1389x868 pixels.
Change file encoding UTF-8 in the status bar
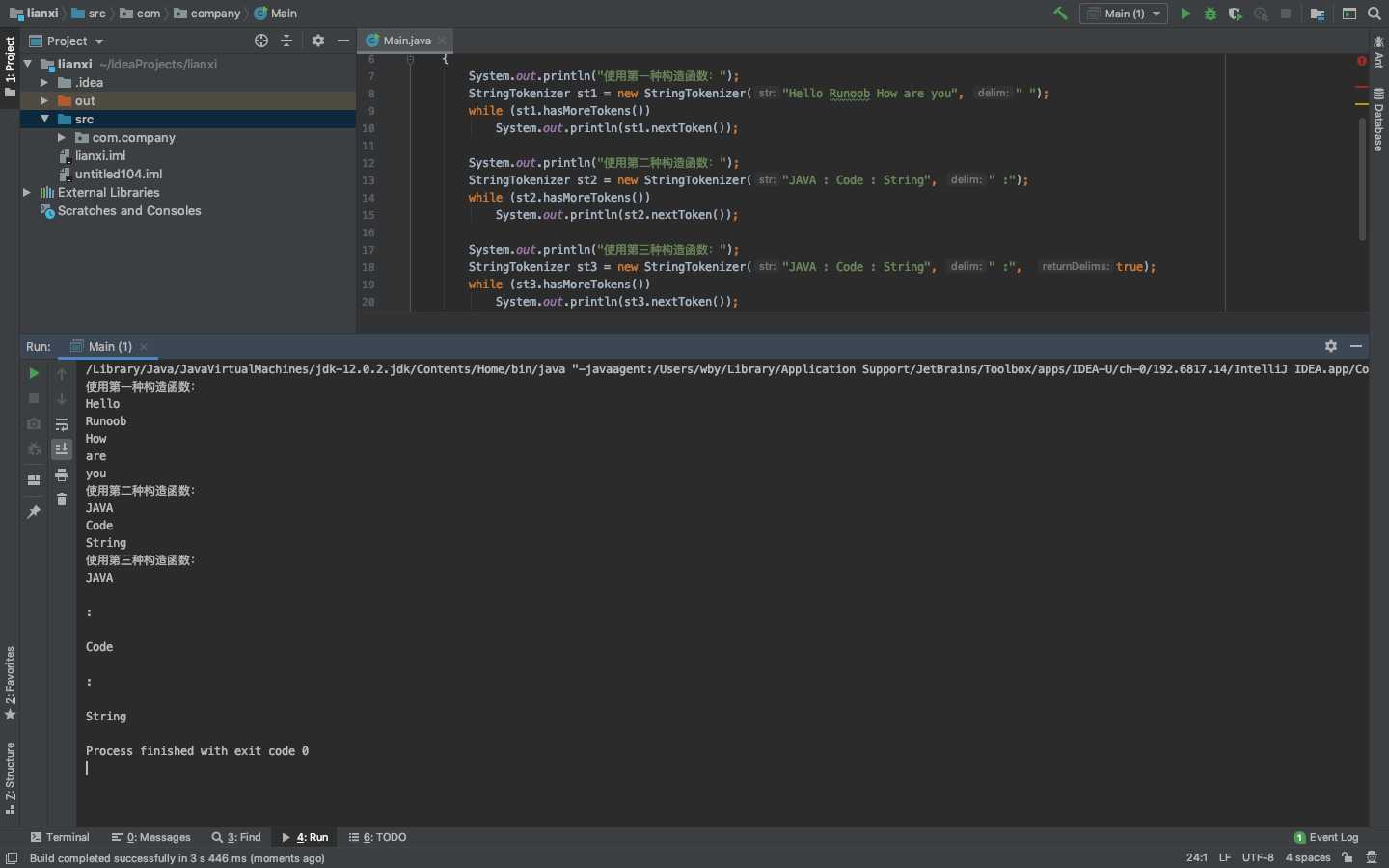(x=1258, y=857)
